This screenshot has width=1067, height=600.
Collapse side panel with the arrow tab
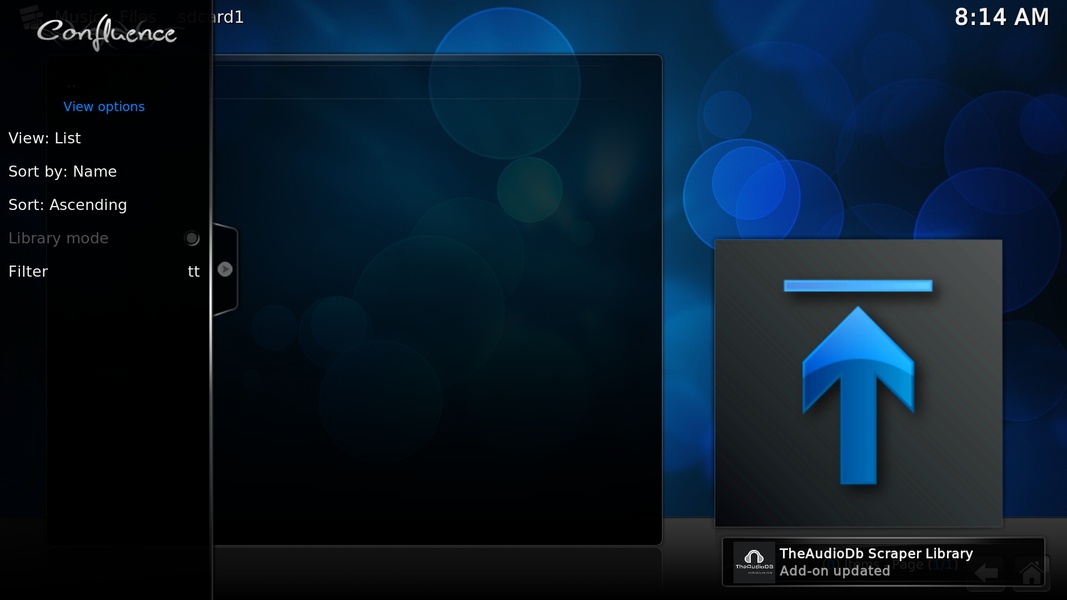click(225, 269)
